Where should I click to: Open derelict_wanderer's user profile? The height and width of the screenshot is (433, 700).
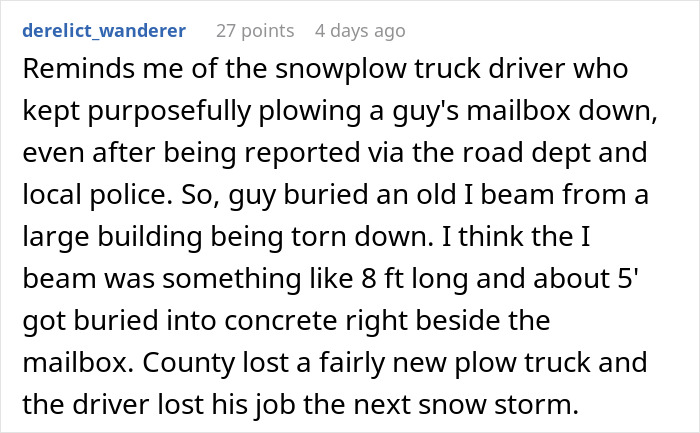(x=102, y=30)
